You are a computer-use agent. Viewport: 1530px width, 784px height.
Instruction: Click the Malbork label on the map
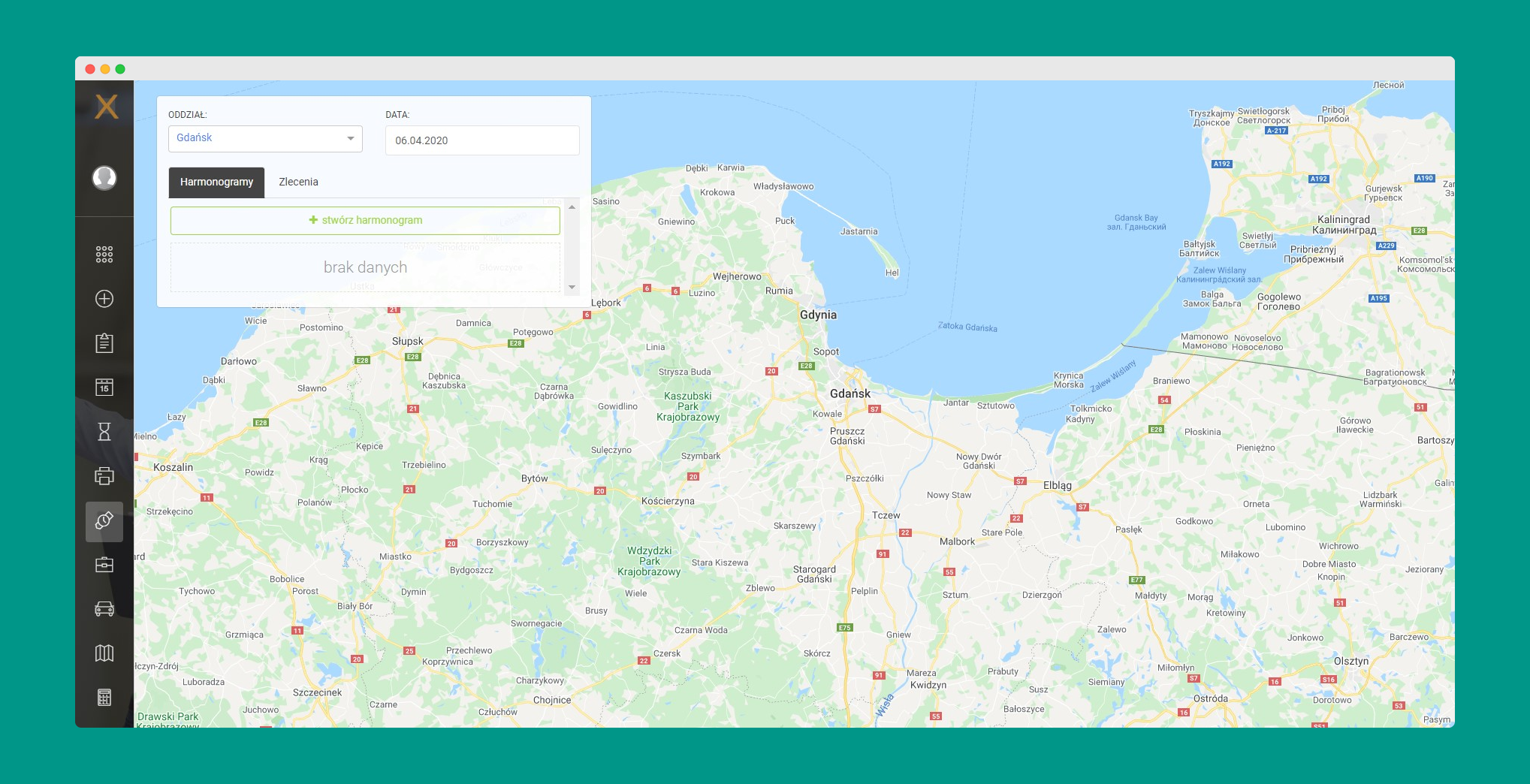[957, 541]
